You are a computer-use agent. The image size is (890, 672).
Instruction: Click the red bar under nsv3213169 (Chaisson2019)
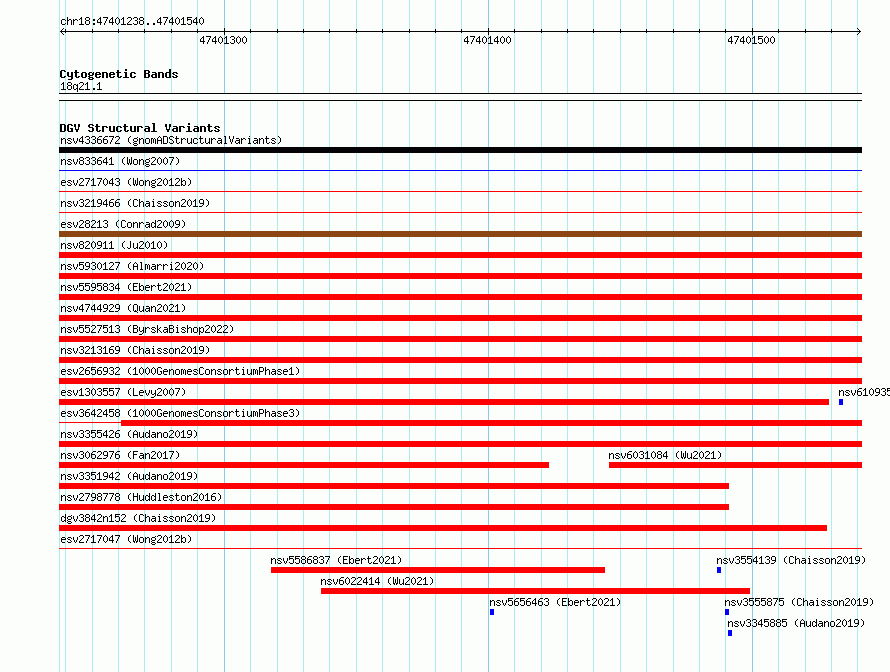tap(460, 360)
